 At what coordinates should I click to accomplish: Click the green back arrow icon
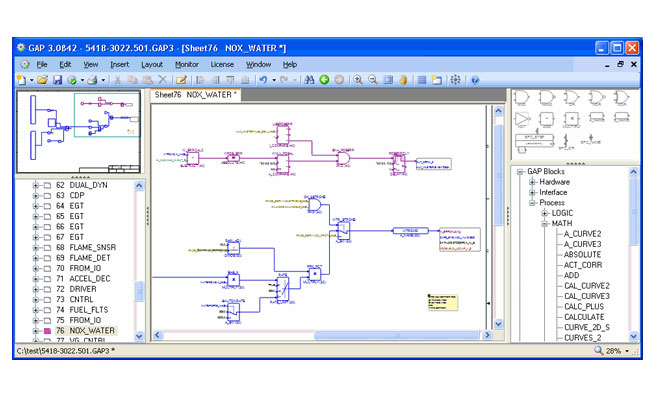[324, 80]
